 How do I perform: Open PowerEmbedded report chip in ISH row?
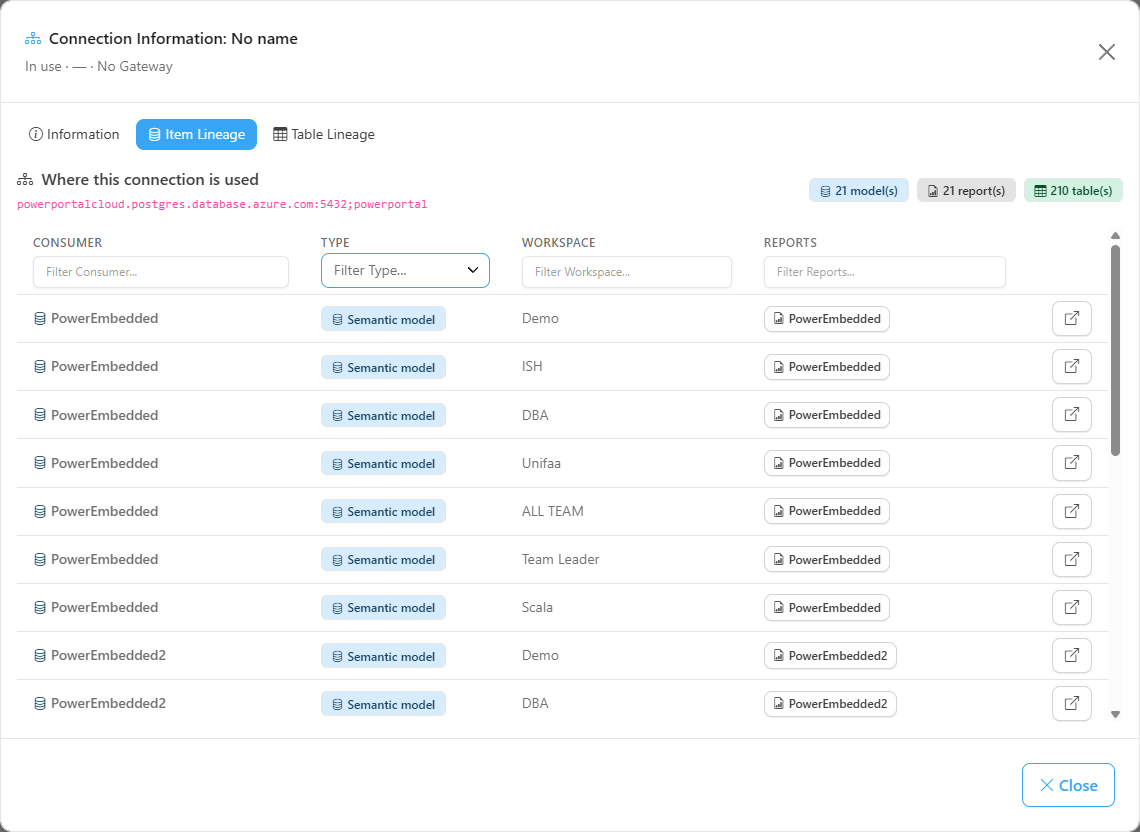(x=827, y=367)
